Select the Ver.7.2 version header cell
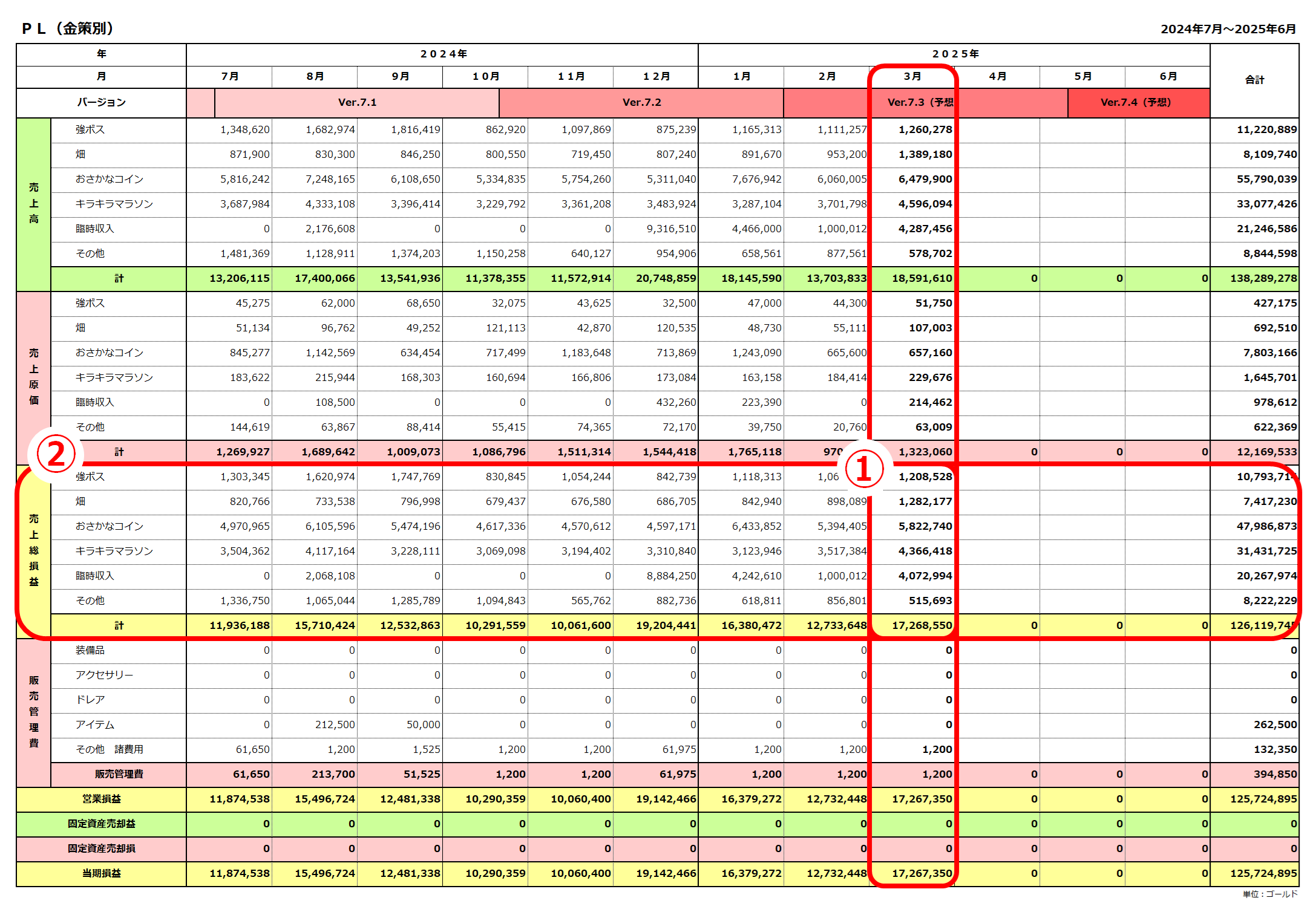 point(641,102)
